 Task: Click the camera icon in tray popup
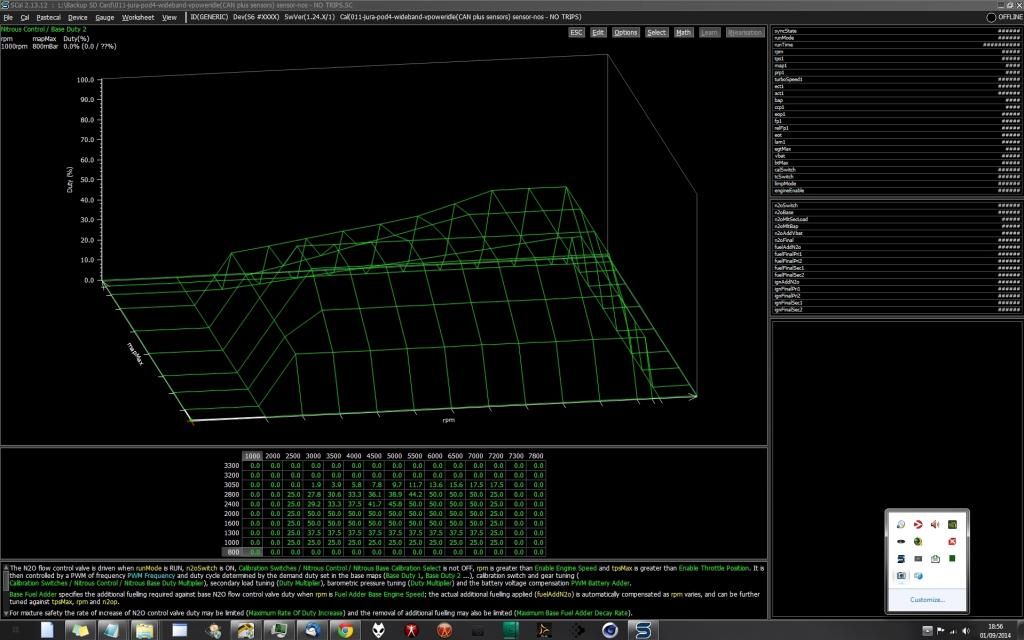[901, 575]
